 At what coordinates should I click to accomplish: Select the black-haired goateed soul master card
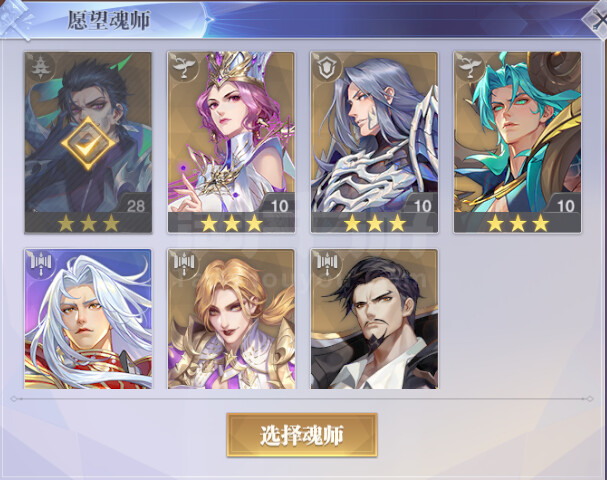tap(374, 319)
